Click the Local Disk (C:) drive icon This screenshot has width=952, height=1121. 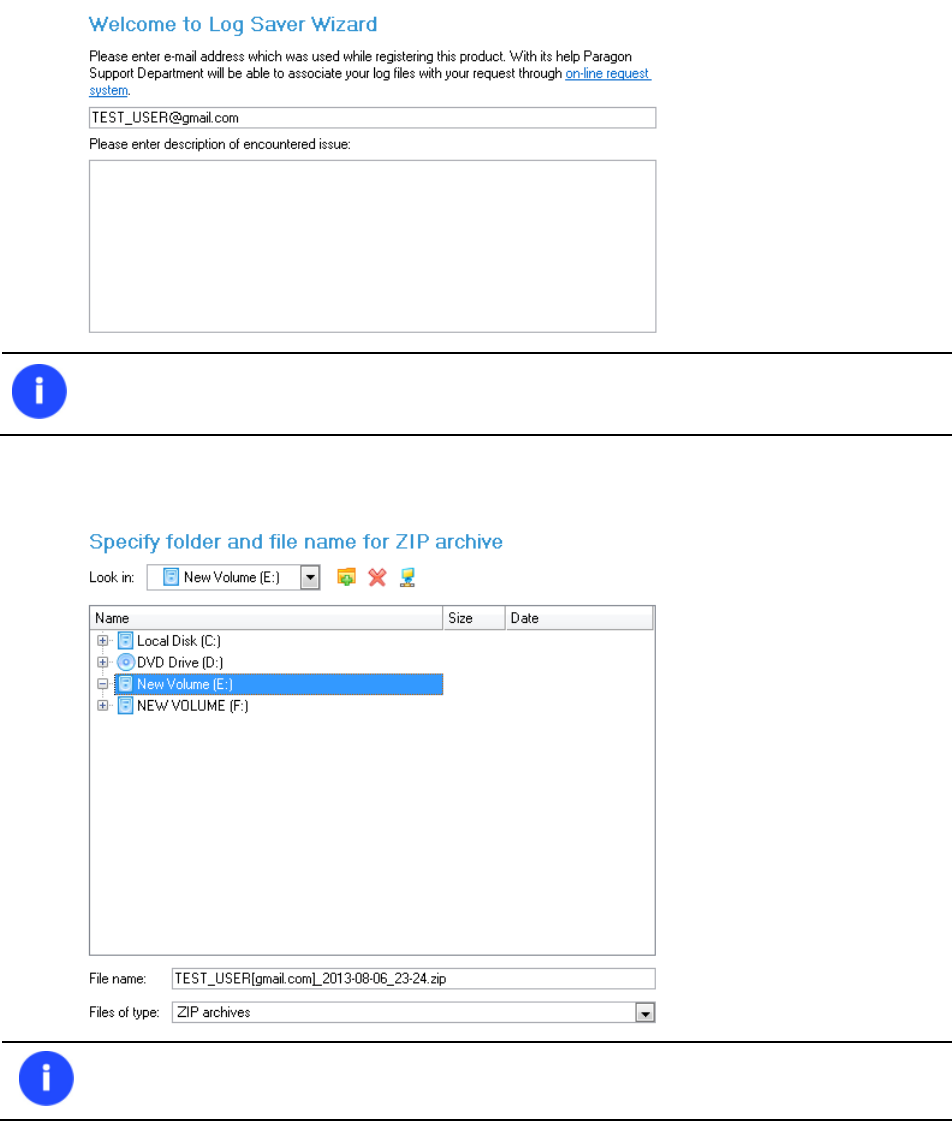(126, 641)
